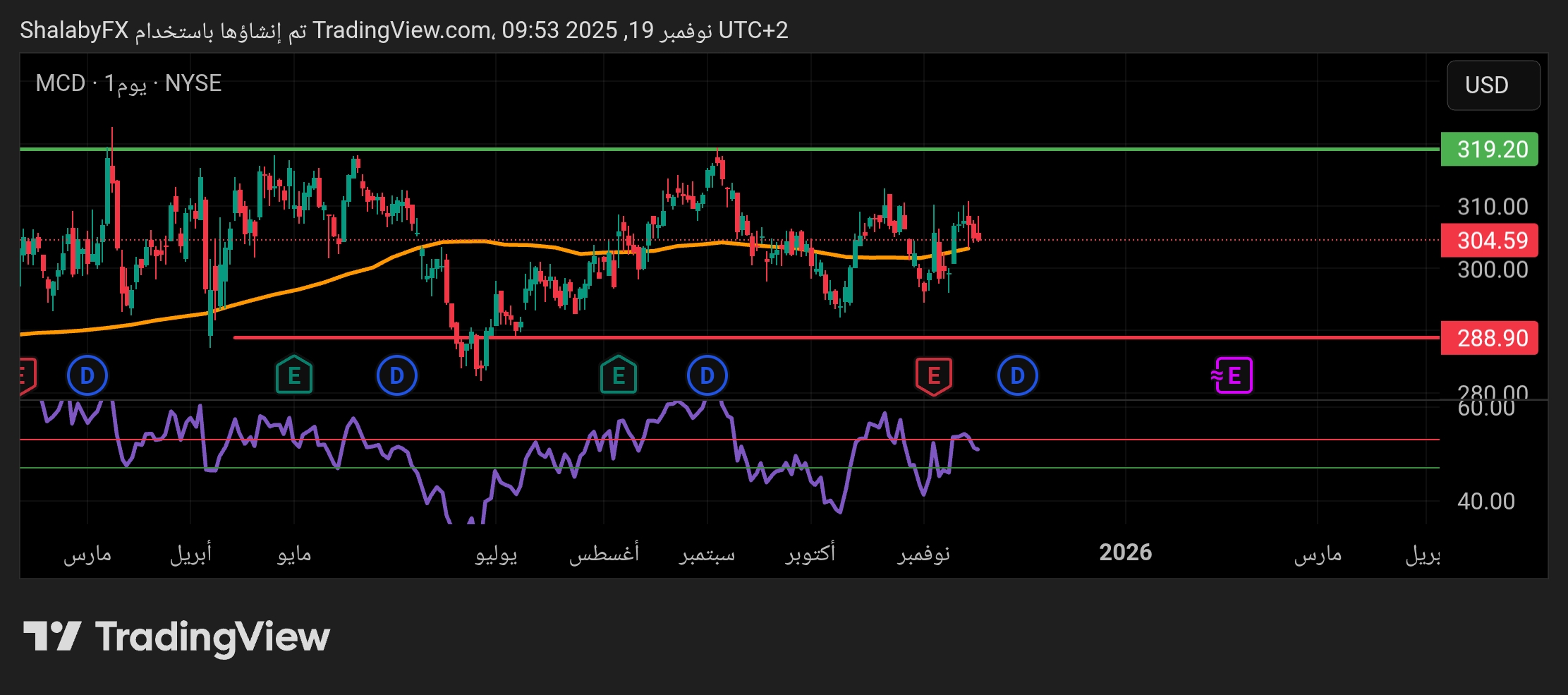Click the 40.00 level on indicator scale
Screen dimensions: 1568x695
click(1485, 501)
